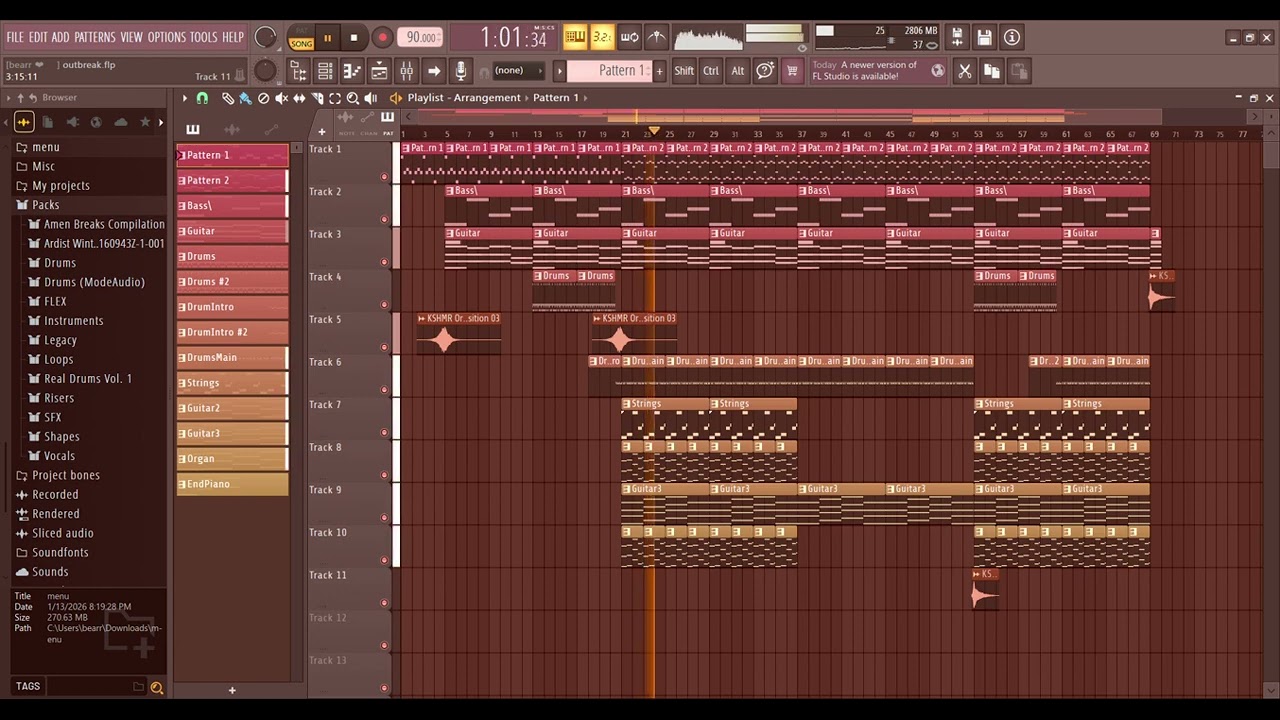
Task: Open the mixer track selector showing (none)
Action: [517, 71]
